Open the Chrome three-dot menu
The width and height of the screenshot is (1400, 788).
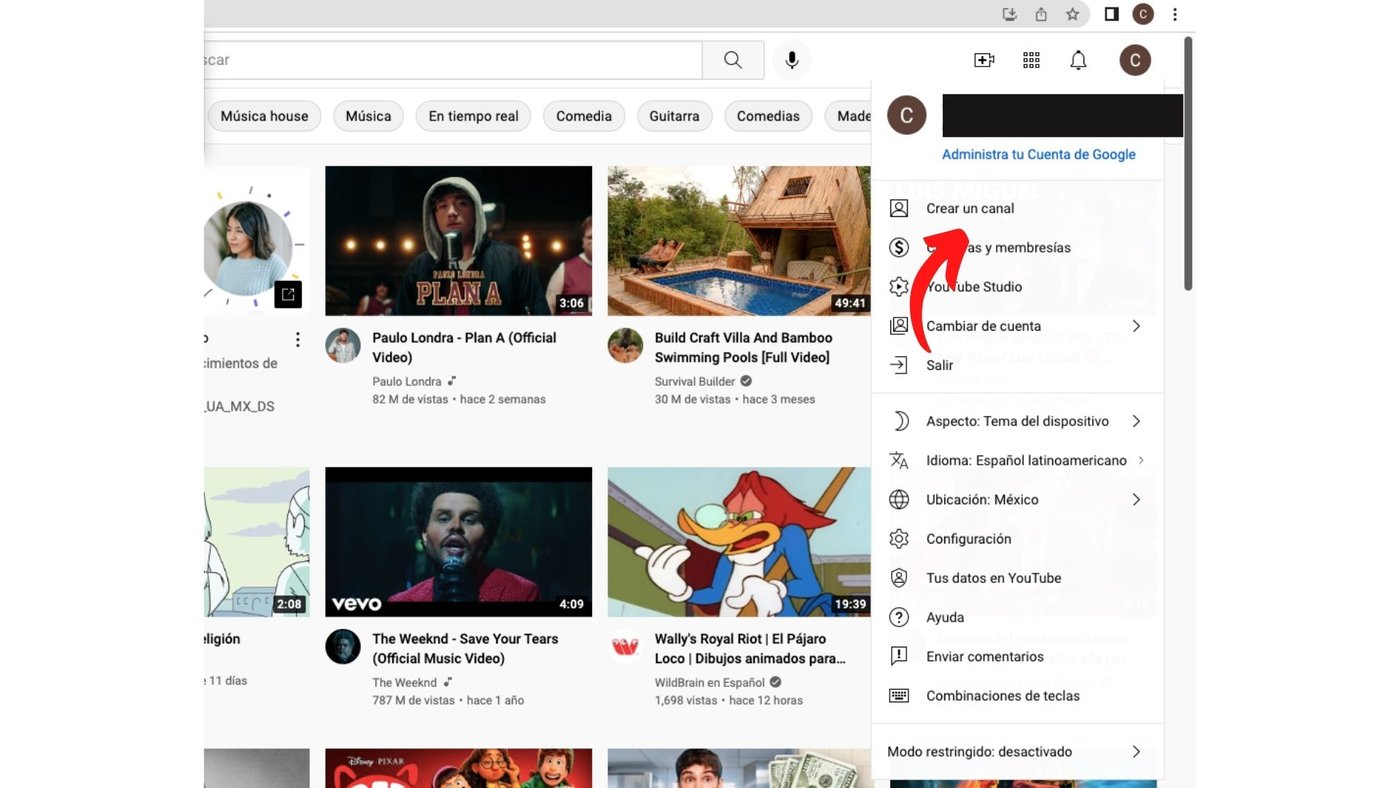click(1175, 14)
